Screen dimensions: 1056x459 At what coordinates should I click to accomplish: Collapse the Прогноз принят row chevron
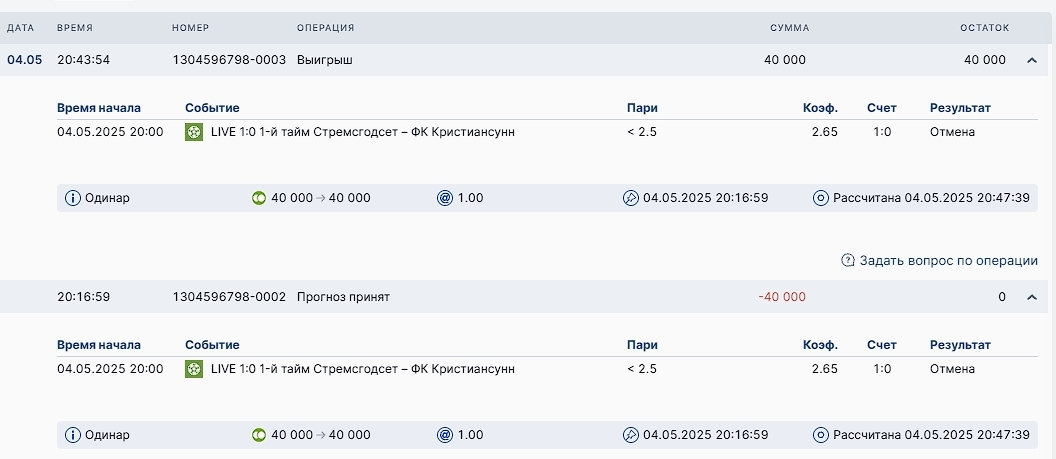1032,297
